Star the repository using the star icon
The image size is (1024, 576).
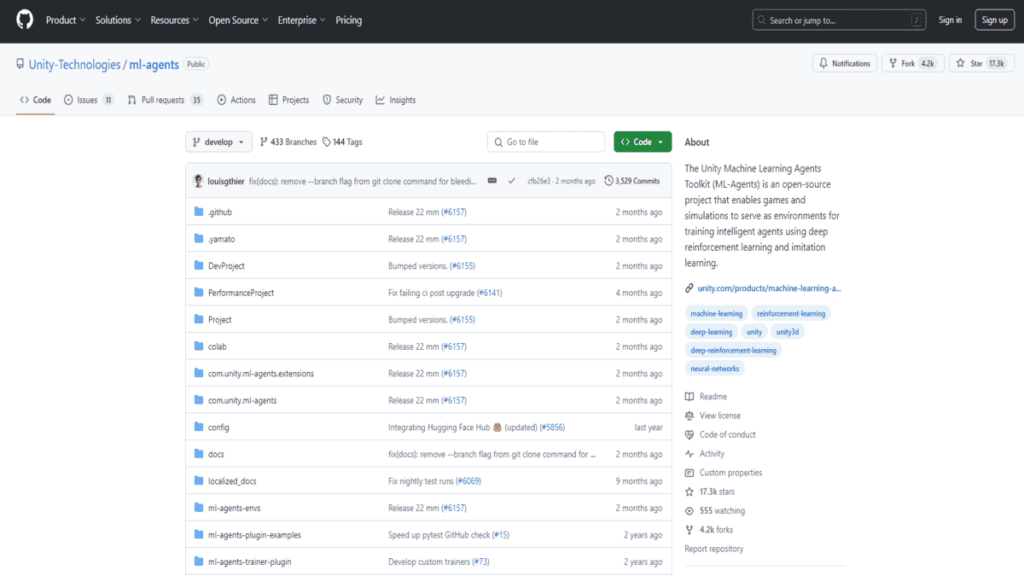(x=960, y=63)
